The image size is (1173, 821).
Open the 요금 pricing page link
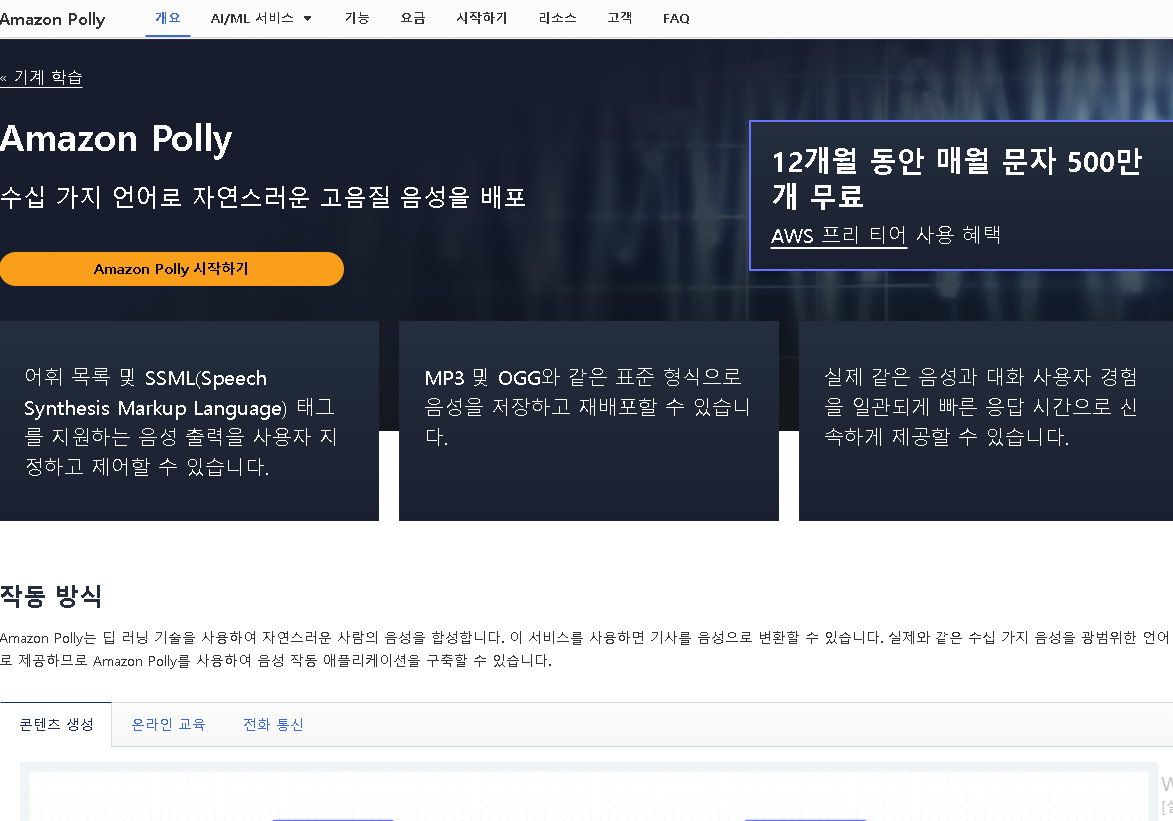[413, 18]
